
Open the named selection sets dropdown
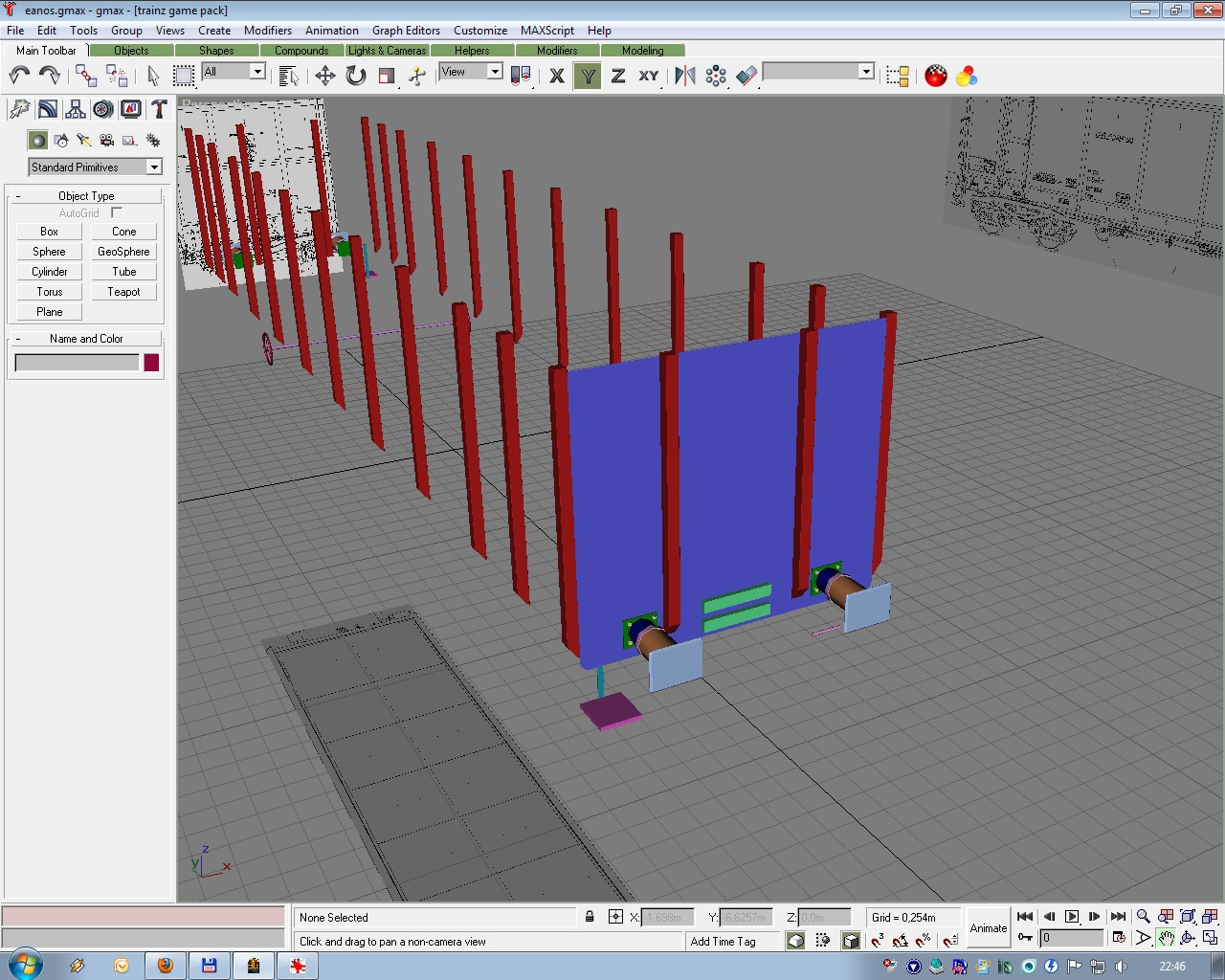[x=818, y=72]
